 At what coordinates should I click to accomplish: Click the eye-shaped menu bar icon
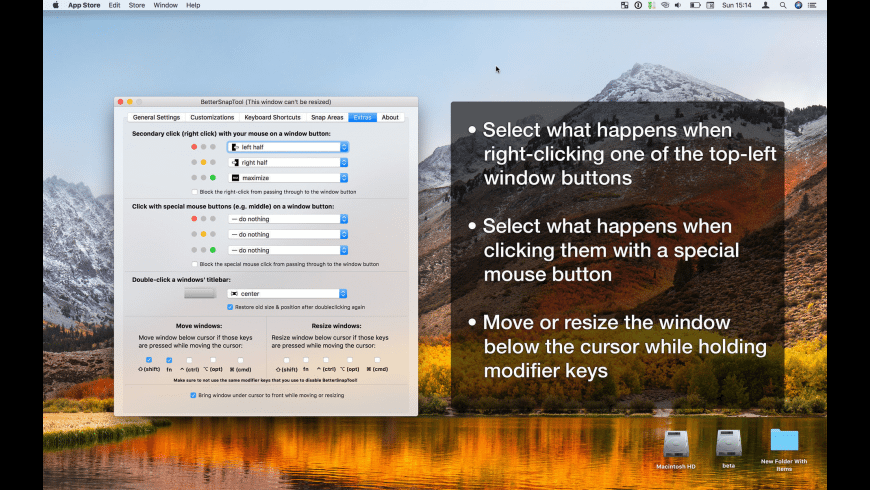pyautogui.click(x=665, y=5)
